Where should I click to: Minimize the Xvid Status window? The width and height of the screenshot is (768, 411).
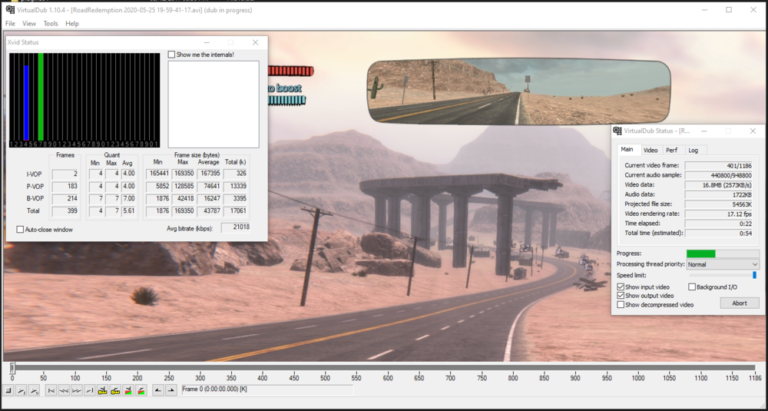click(207, 43)
